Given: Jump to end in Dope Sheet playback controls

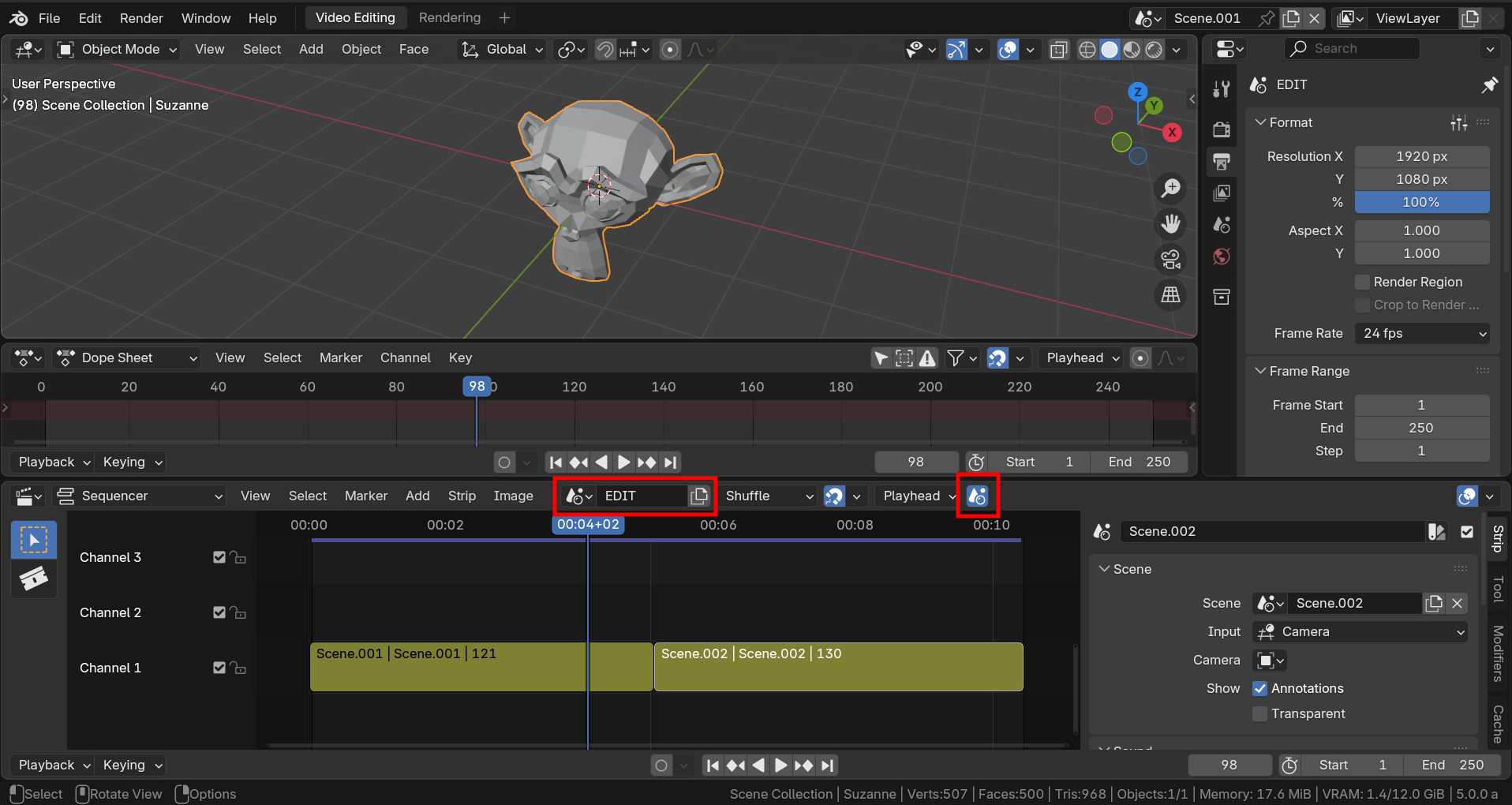Looking at the screenshot, I should tap(670, 462).
